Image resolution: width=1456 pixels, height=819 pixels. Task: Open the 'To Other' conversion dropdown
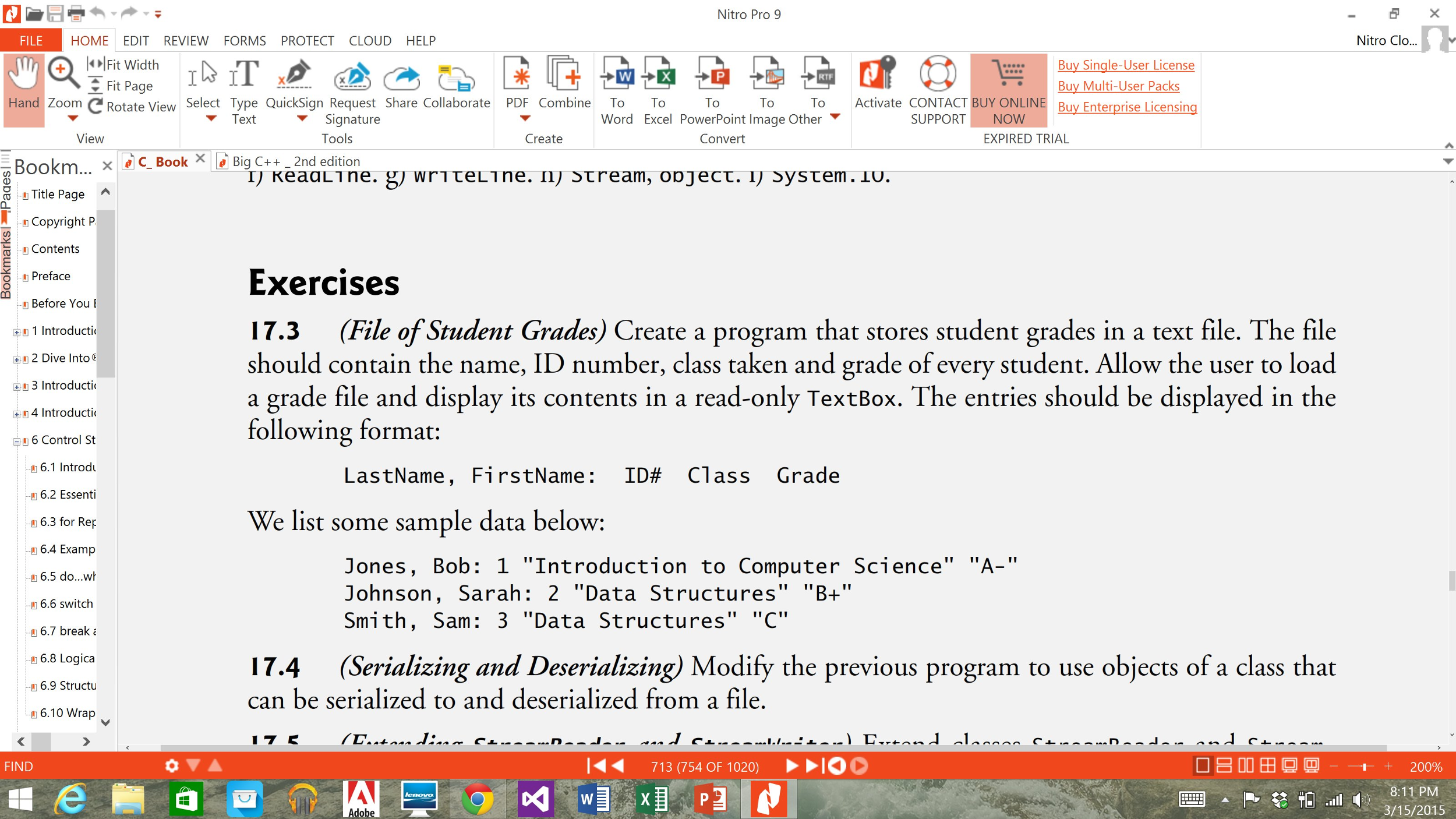pos(835,118)
